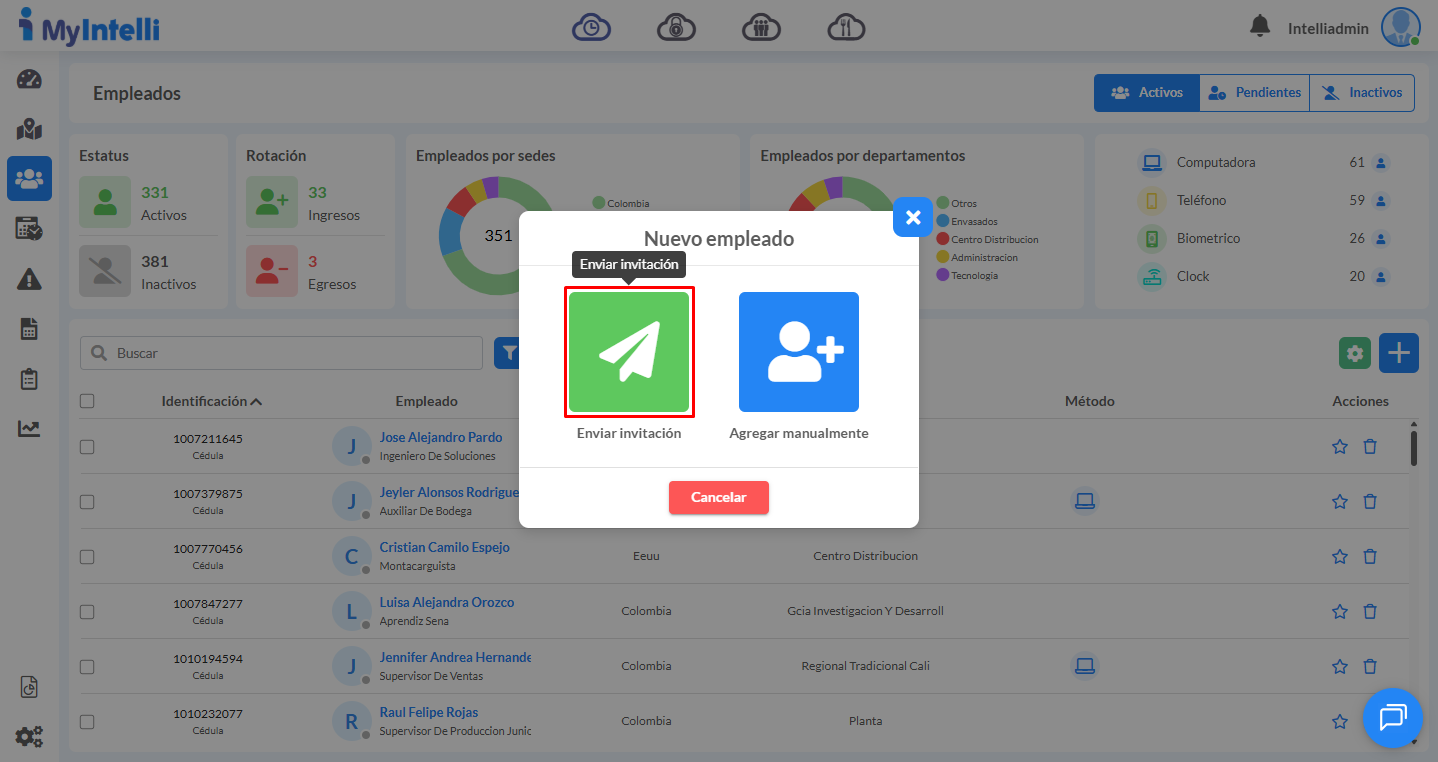Open the notifications bell icon
The width and height of the screenshot is (1438, 762).
point(1260,27)
